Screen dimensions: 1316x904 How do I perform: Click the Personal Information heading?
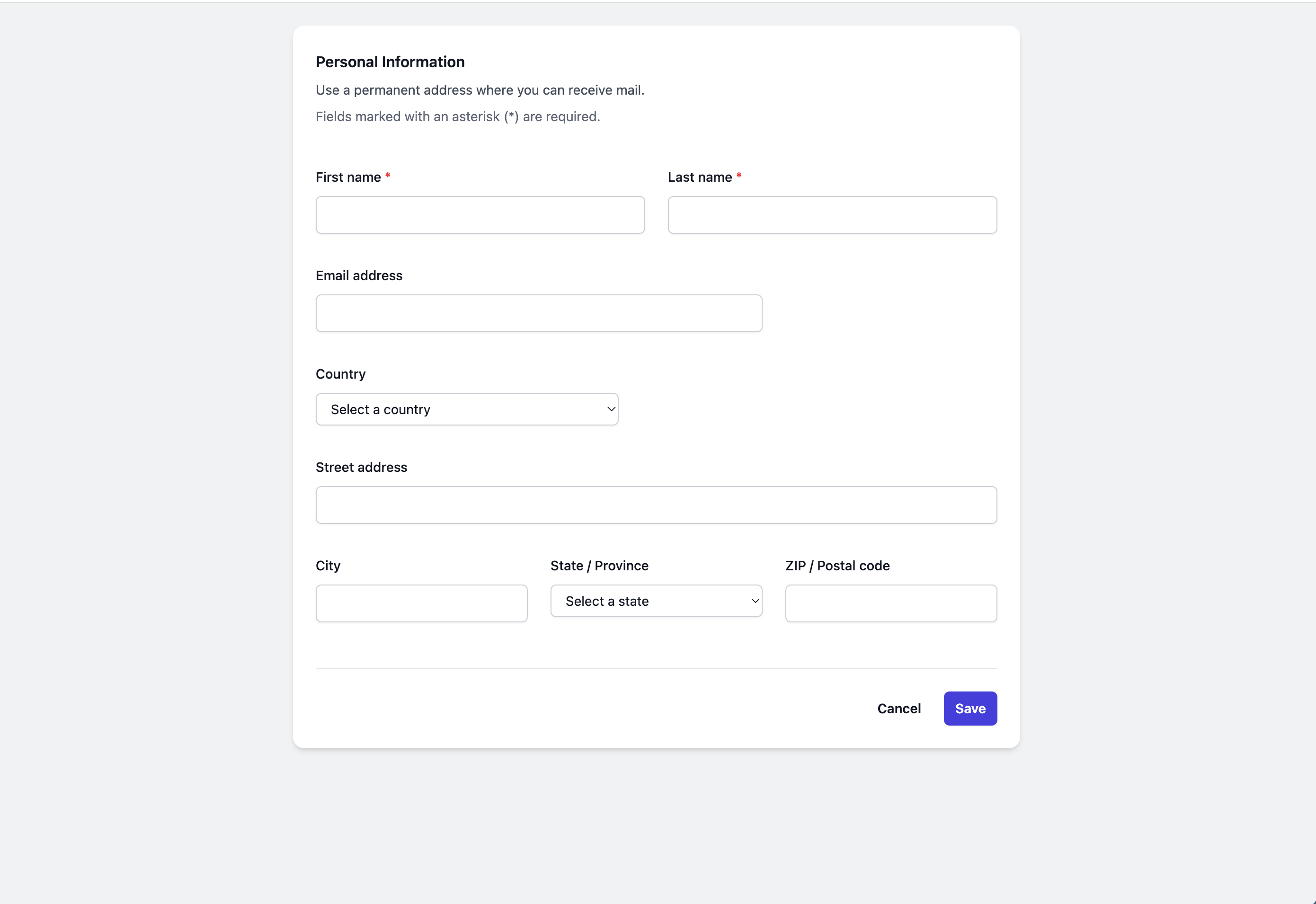pos(390,62)
